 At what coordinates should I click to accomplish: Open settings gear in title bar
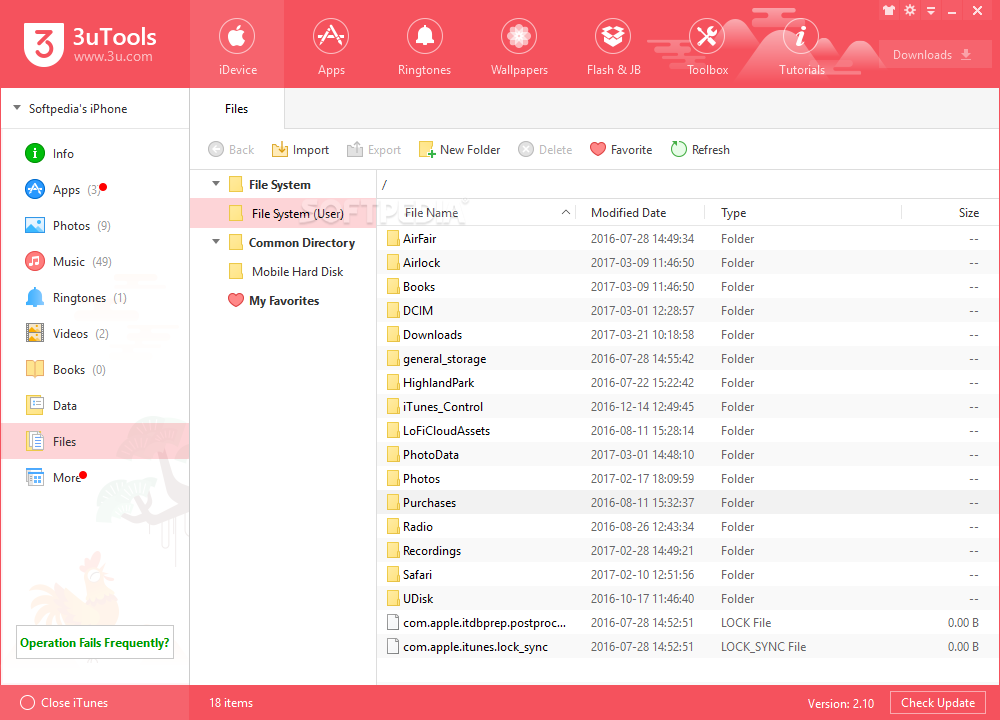(x=910, y=10)
